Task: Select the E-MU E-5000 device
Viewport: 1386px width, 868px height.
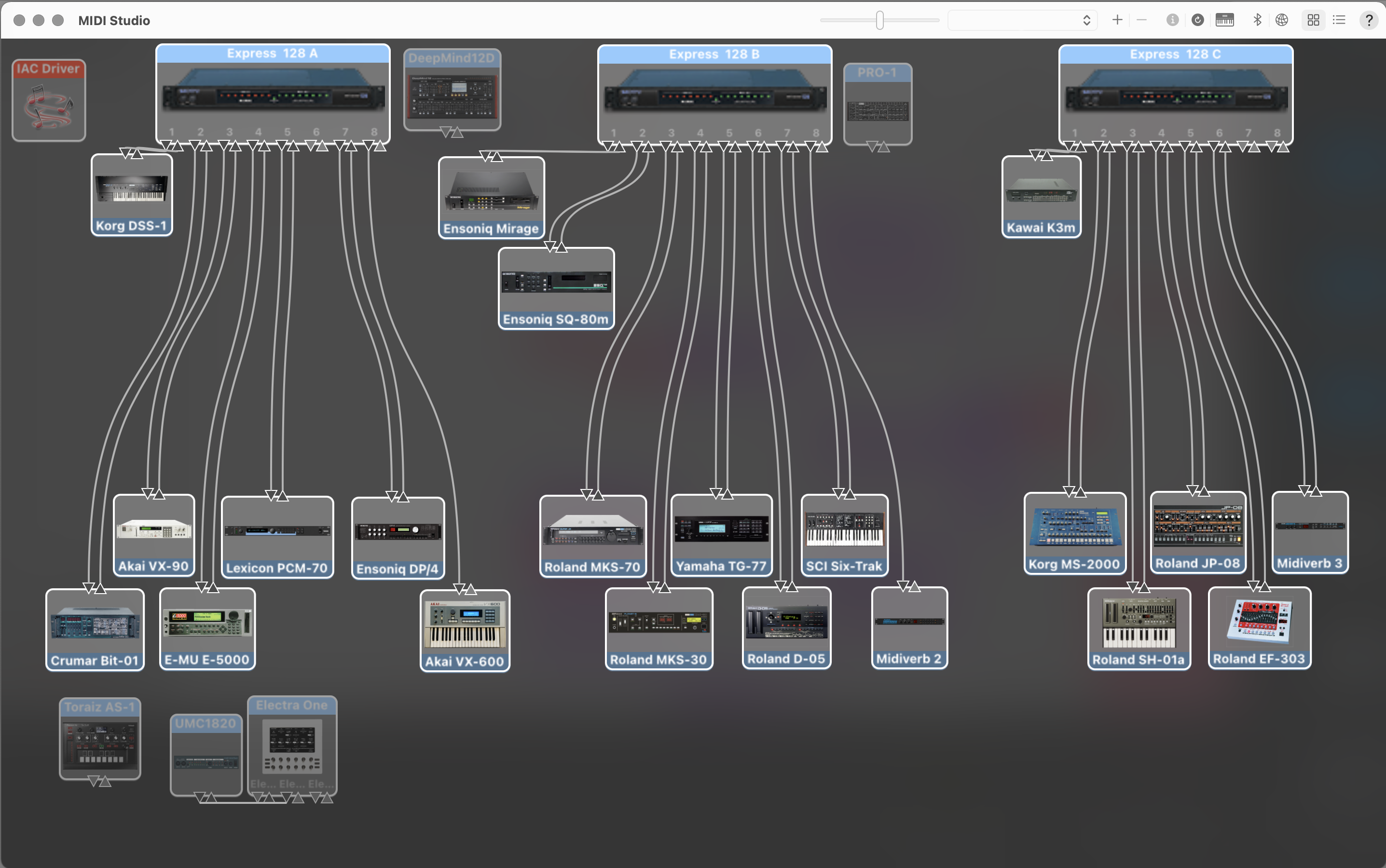Action: click(x=207, y=629)
